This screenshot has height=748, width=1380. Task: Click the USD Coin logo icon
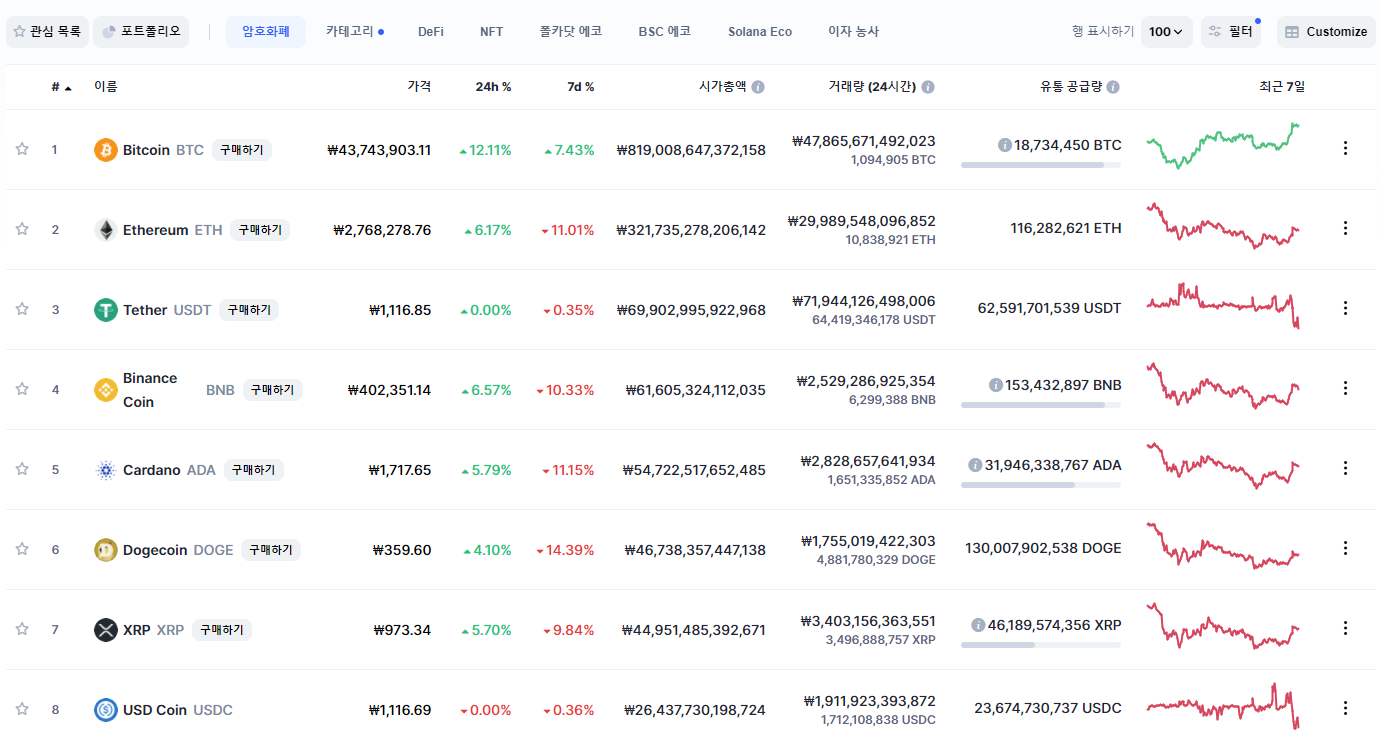coord(105,710)
